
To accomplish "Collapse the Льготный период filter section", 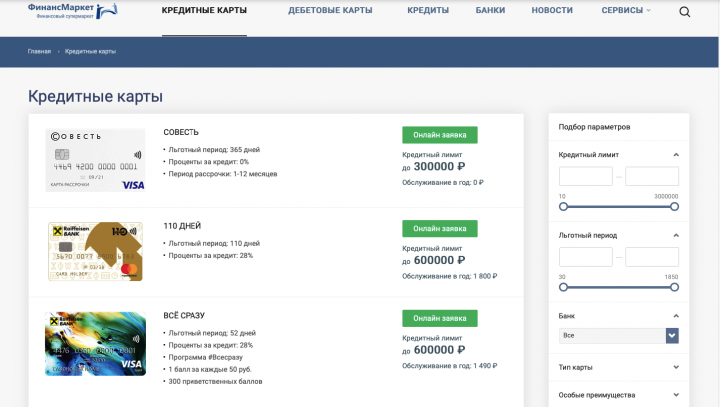I will 676,235.
